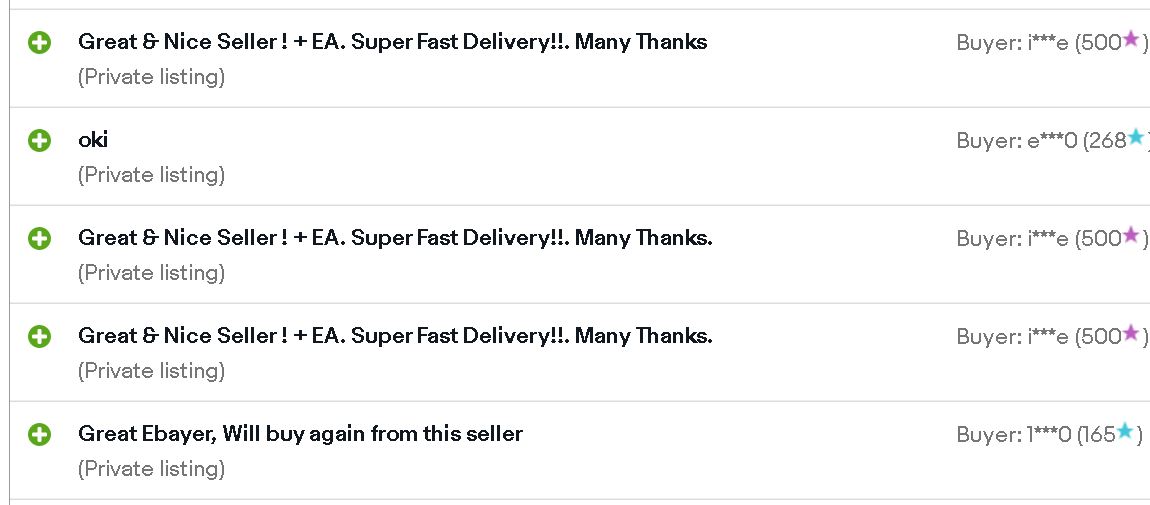Click the positive feedback icon beside "Great Ebayer" comment
Image resolution: width=1150 pixels, height=505 pixels.
click(x=40, y=435)
